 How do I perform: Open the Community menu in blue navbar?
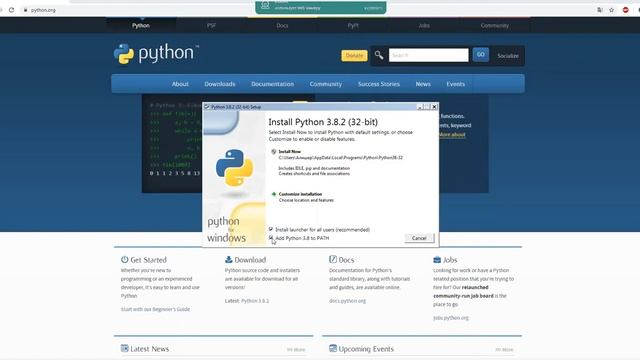click(325, 84)
